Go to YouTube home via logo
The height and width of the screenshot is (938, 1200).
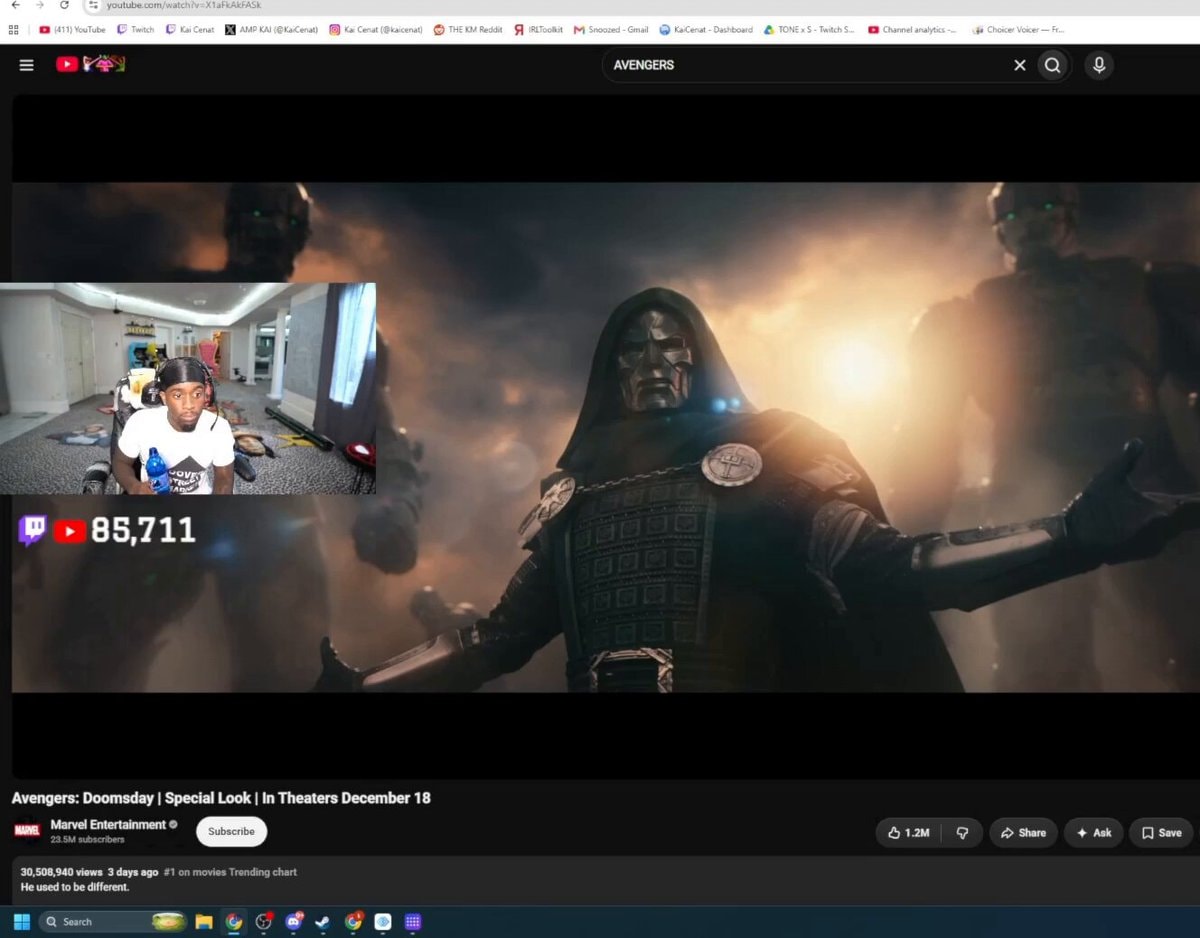point(90,64)
